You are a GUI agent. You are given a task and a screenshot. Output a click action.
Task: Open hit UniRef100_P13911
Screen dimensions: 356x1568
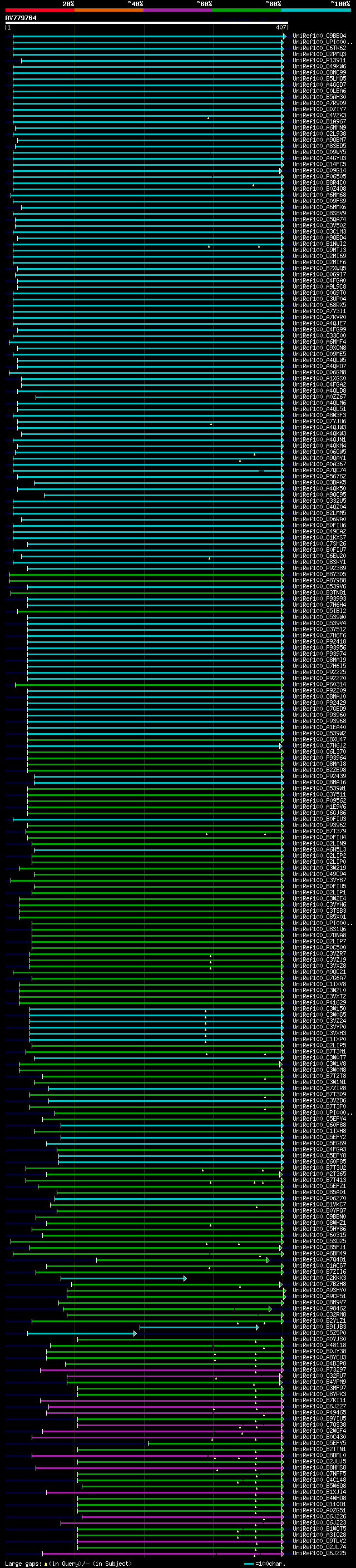point(319,60)
